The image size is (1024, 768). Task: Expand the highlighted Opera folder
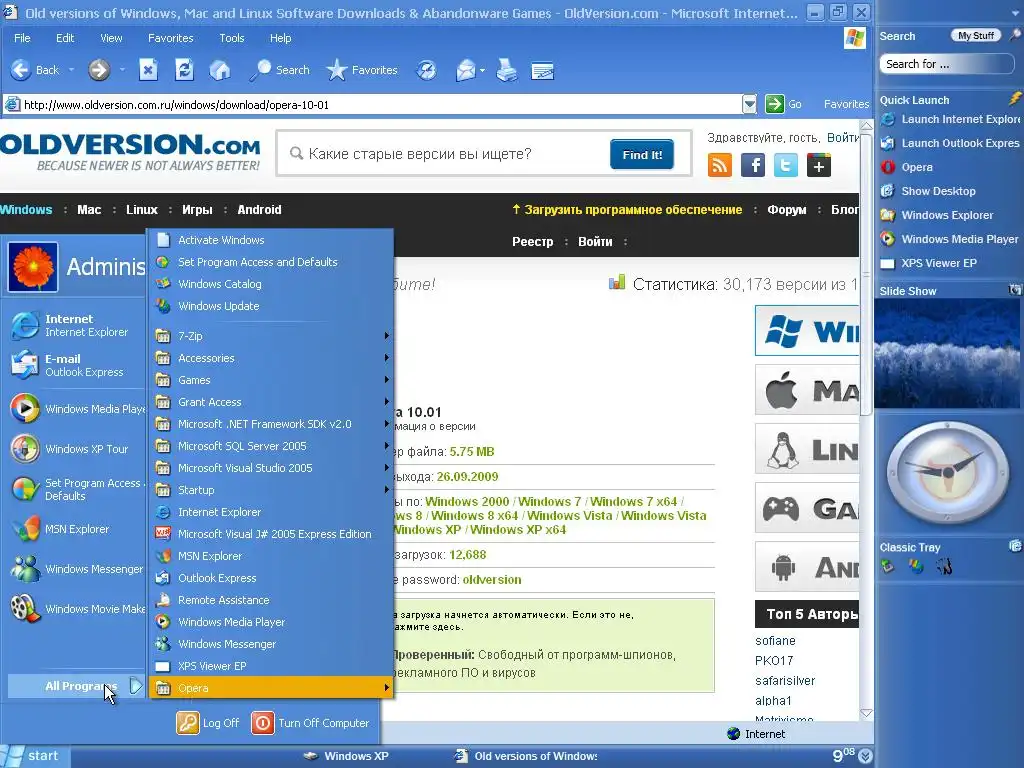272,688
